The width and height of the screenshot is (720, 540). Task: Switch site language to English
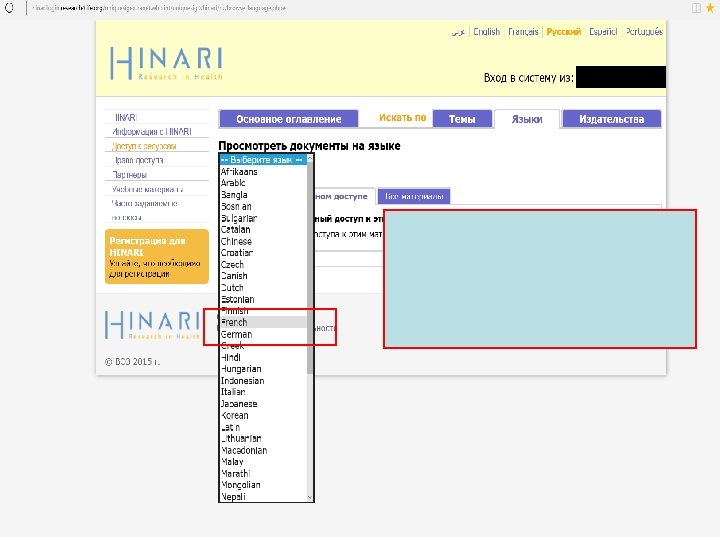pos(486,32)
